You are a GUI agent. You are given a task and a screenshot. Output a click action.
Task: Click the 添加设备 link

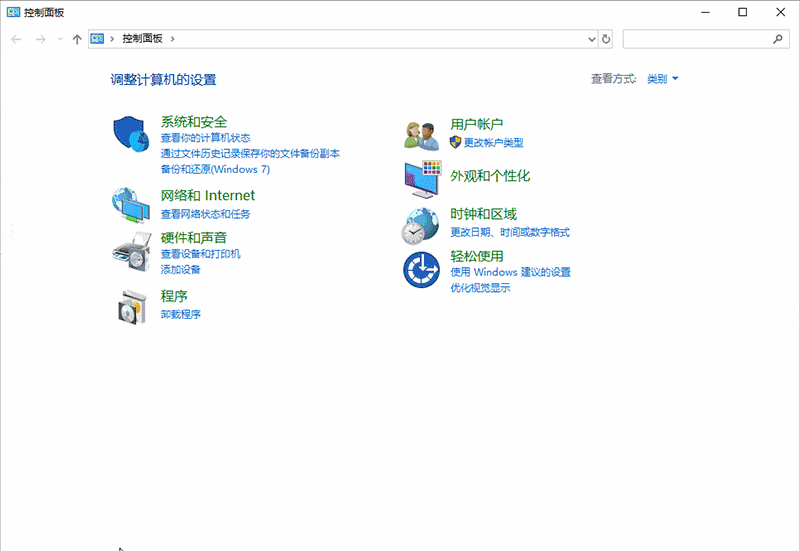[181, 269]
